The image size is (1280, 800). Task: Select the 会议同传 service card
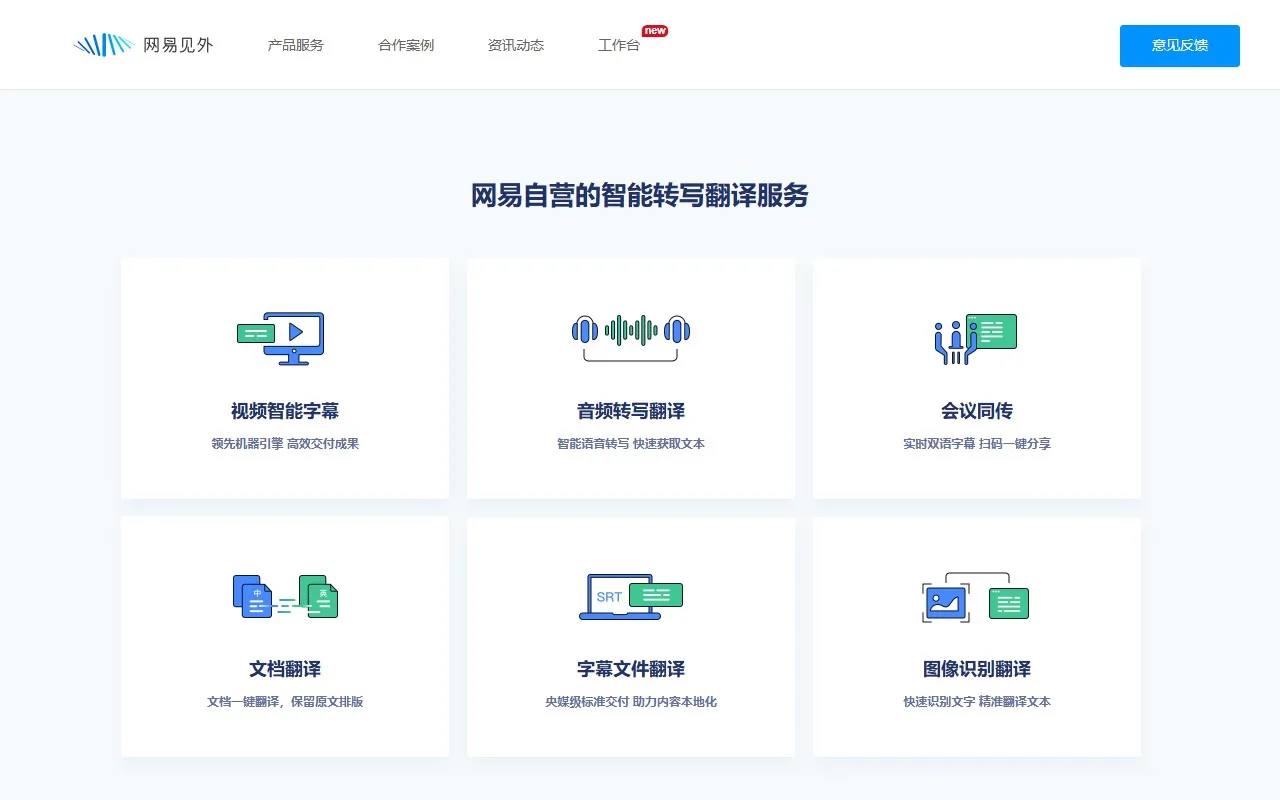tap(977, 378)
